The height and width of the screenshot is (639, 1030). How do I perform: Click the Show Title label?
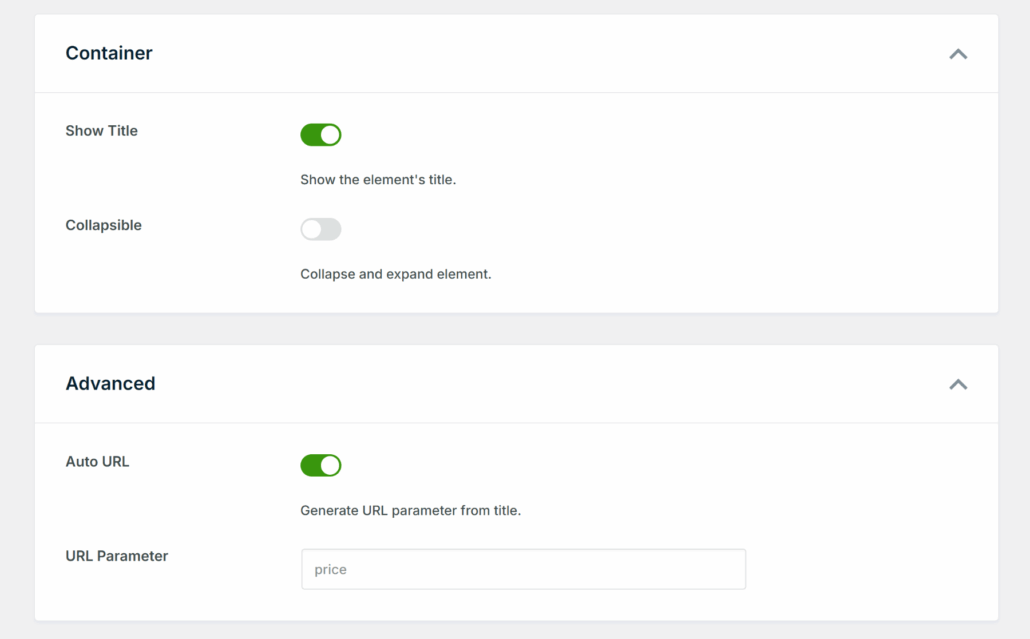[x=99, y=130]
